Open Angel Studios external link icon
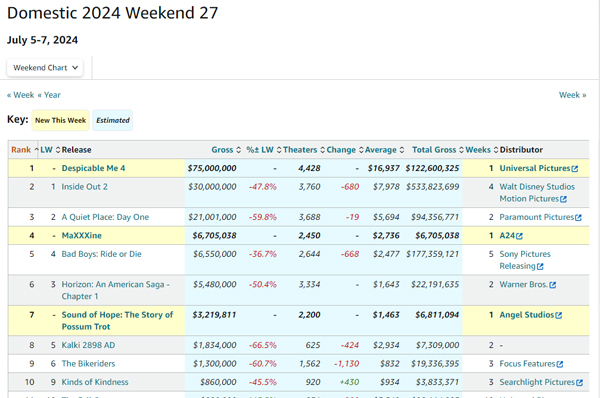 [559, 315]
